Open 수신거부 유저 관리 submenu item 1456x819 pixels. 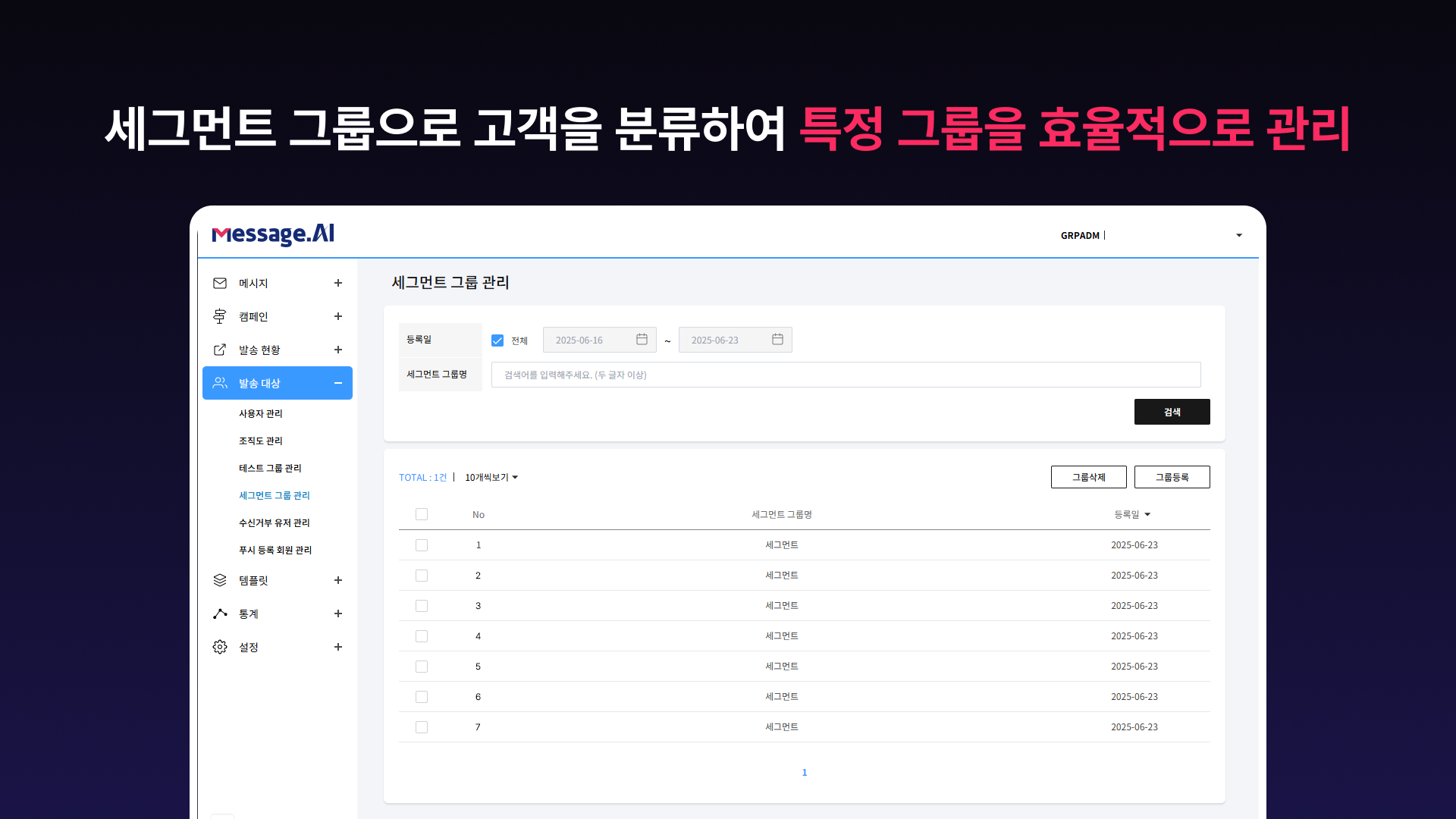click(274, 522)
